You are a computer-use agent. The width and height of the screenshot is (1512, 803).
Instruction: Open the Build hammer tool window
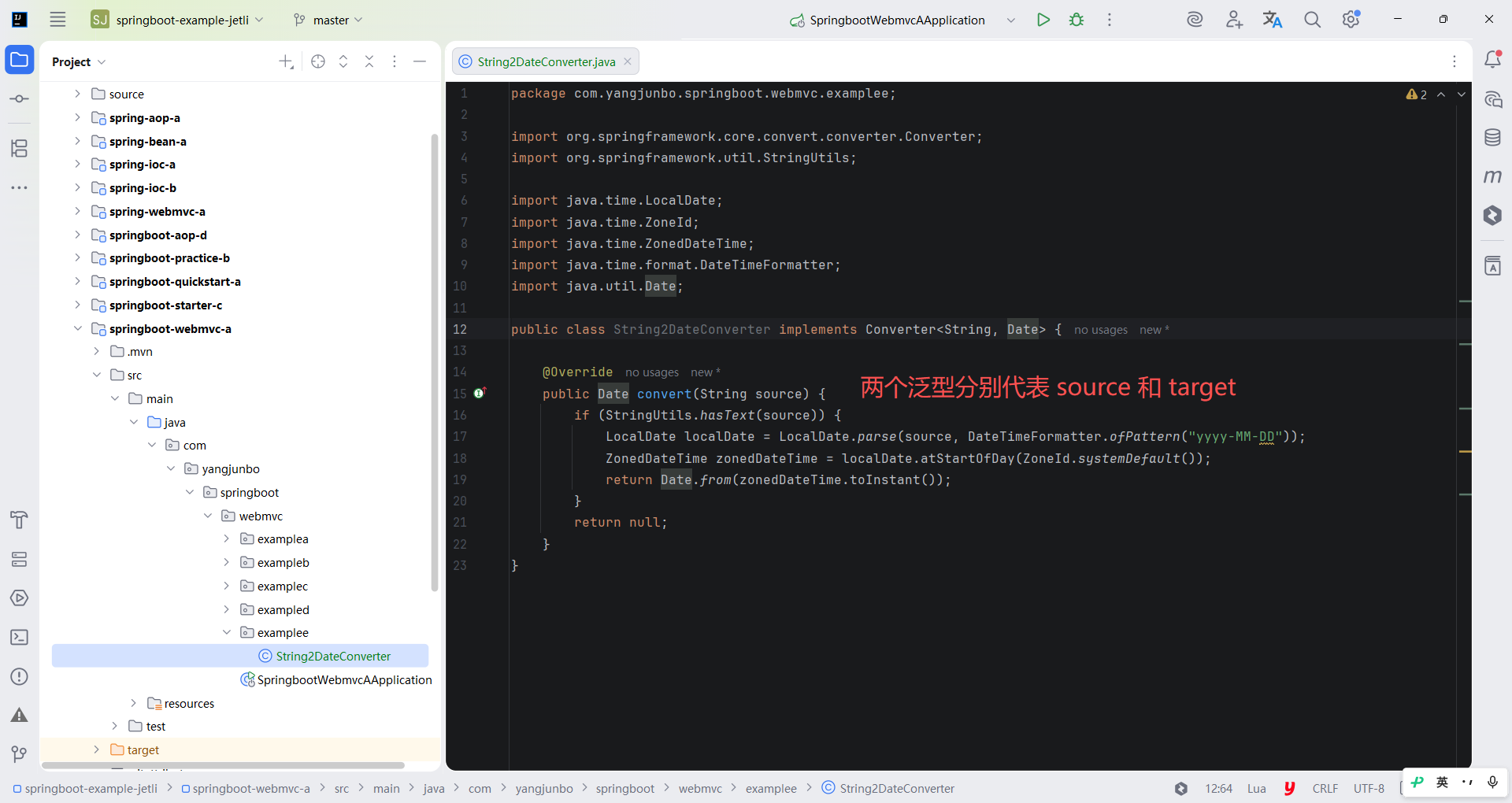click(x=20, y=520)
